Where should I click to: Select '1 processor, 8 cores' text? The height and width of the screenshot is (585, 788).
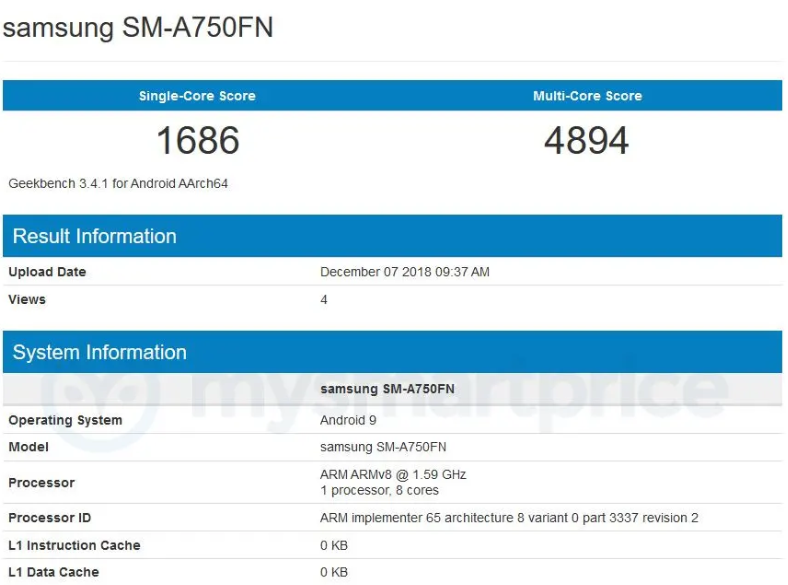click(379, 490)
